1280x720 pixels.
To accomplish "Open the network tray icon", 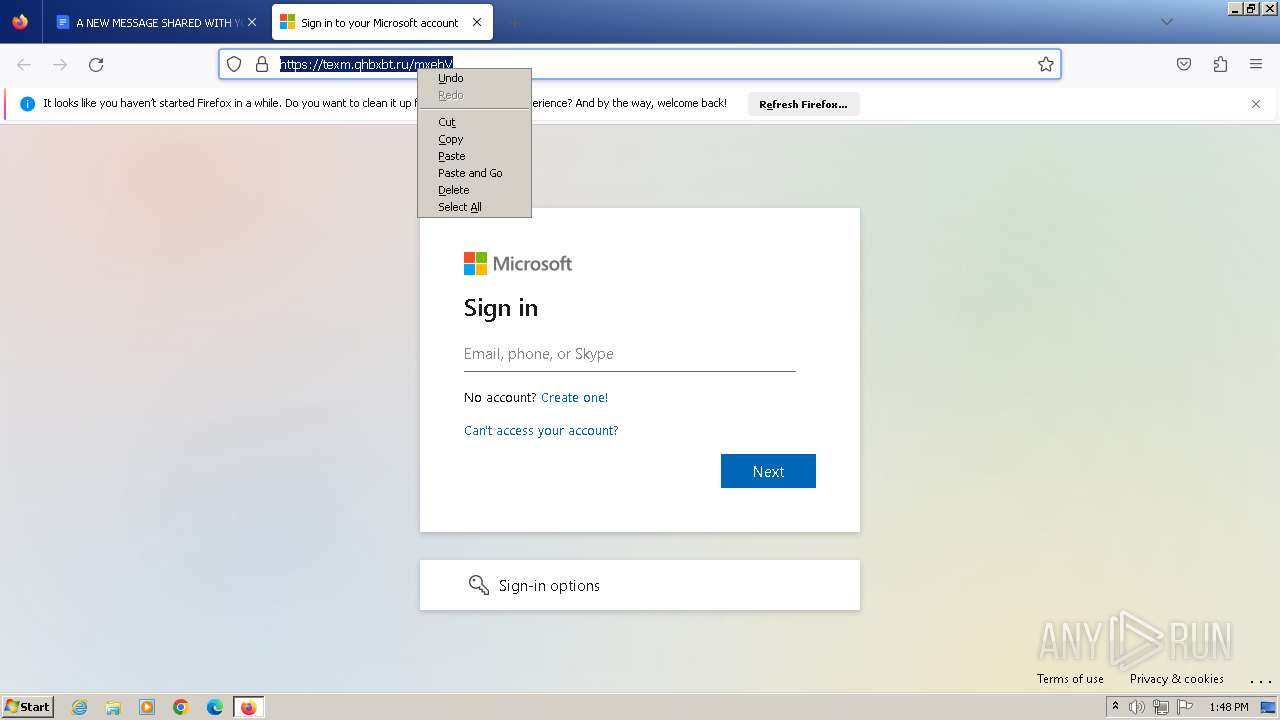I will (1161, 707).
